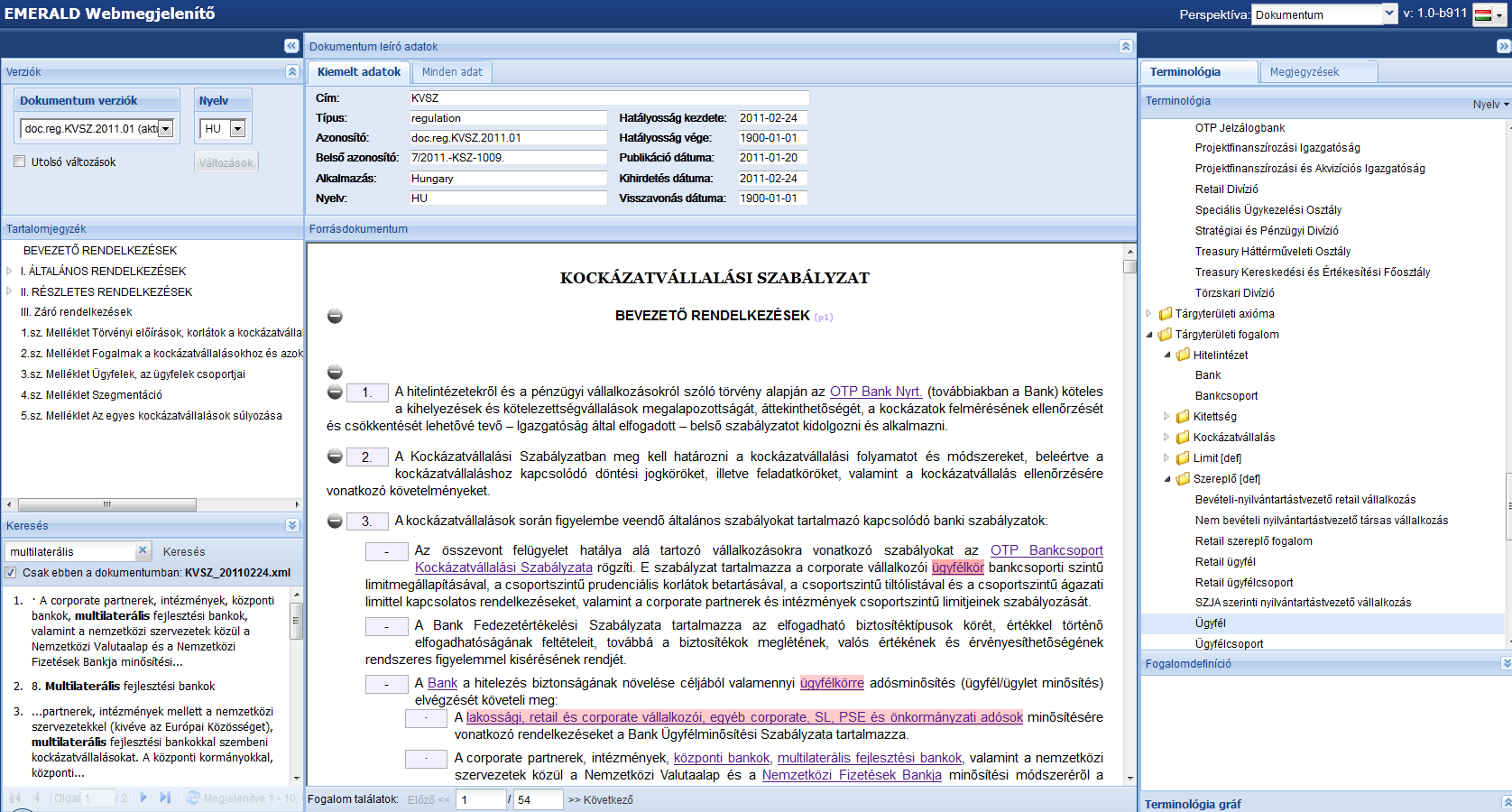Open the Dokumentum verziók dropdown

coord(165,129)
